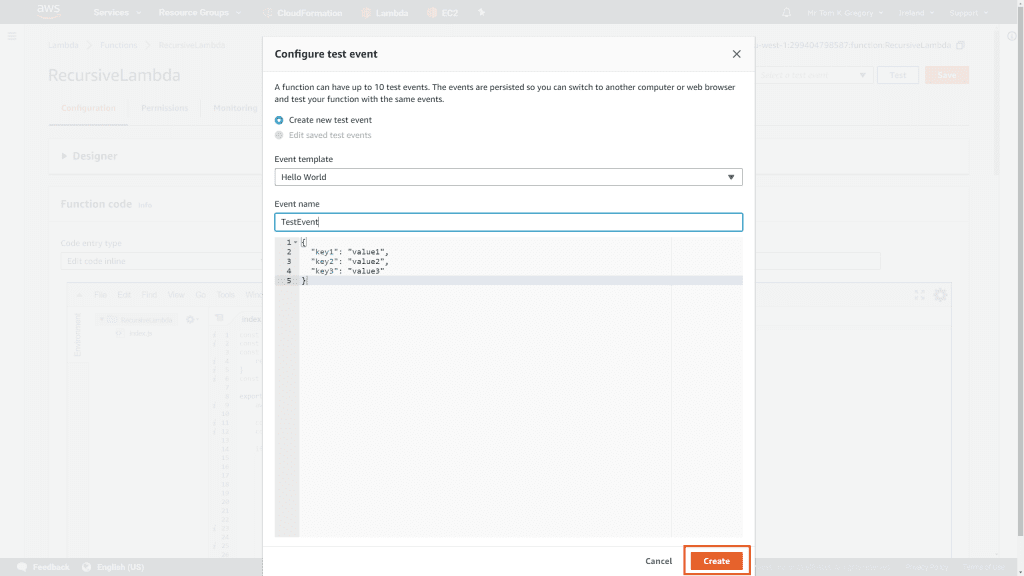Viewport: 1024px width, 576px height.
Task: Click the info circle icon at right edge
Action: coord(1011,36)
